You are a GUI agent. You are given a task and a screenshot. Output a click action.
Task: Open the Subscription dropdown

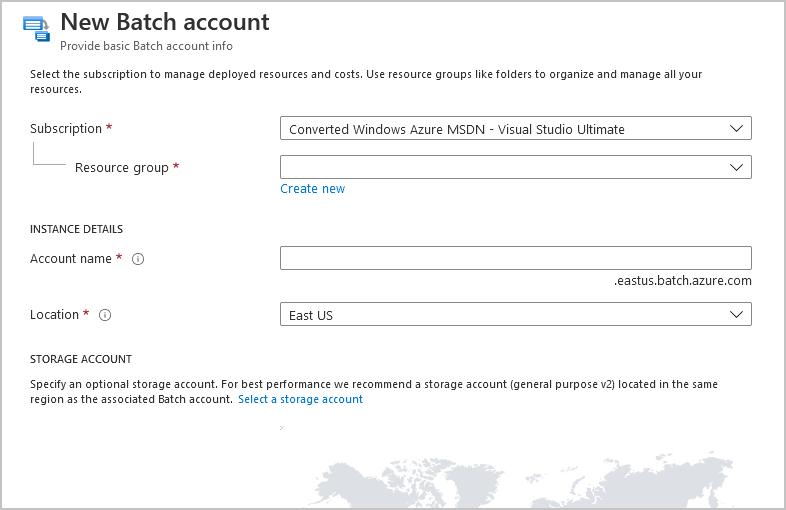[516, 128]
